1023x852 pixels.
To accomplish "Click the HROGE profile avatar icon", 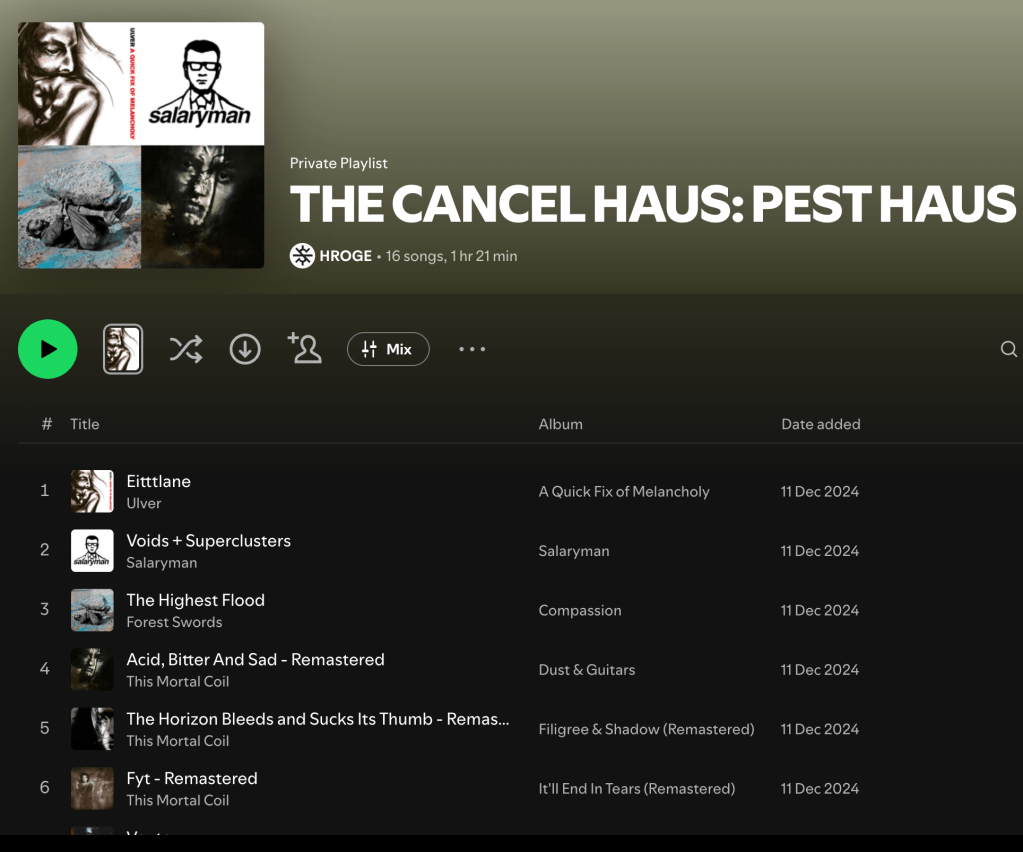I will pyautogui.click(x=302, y=256).
